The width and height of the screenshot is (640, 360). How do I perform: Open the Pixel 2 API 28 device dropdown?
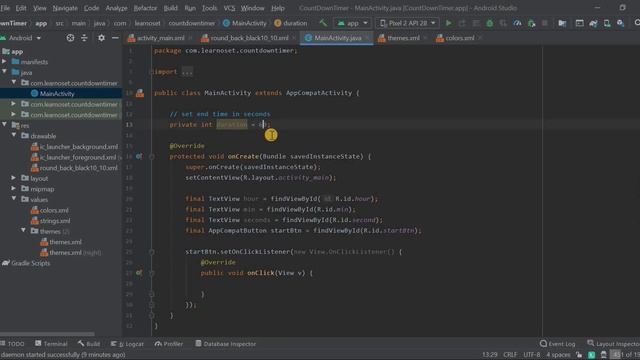407,23
